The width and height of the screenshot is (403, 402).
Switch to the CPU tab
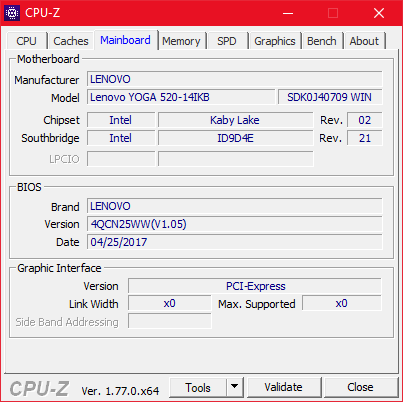point(26,41)
